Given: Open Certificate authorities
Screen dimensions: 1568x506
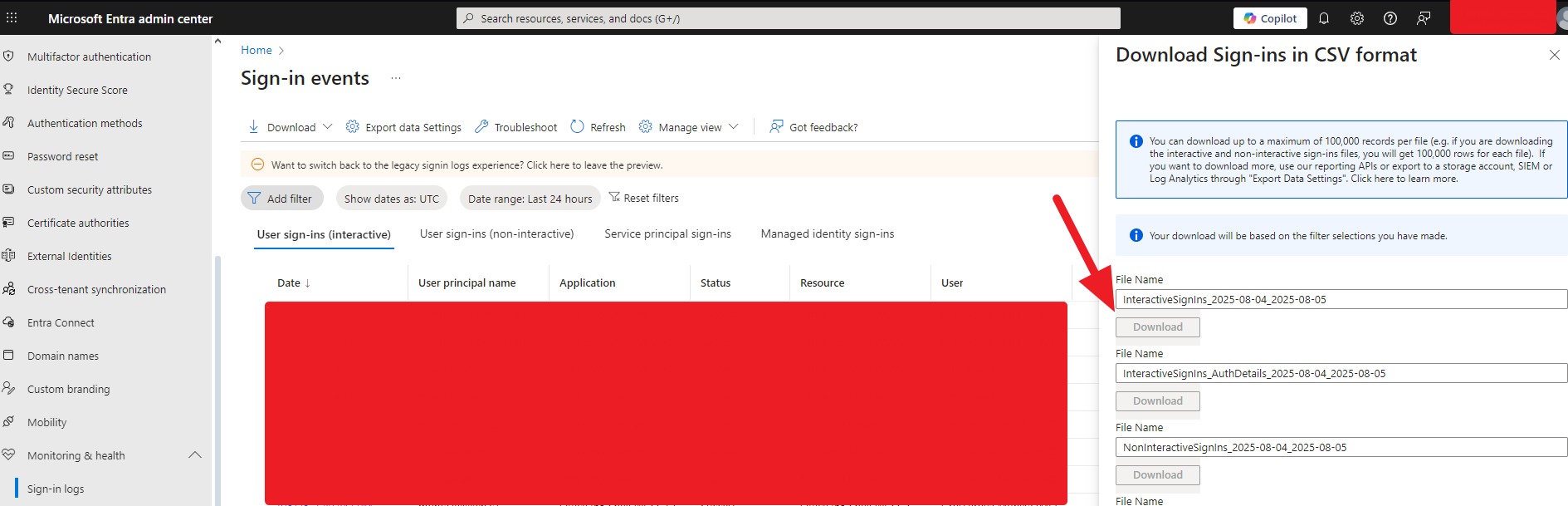Looking at the screenshot, I should 78,223.
